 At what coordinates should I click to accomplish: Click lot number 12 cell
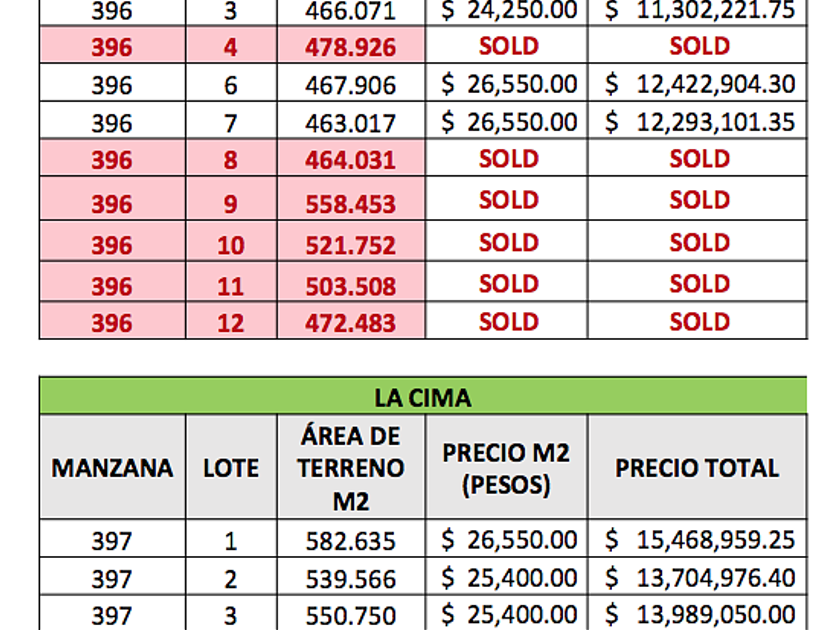click(230, 324)
